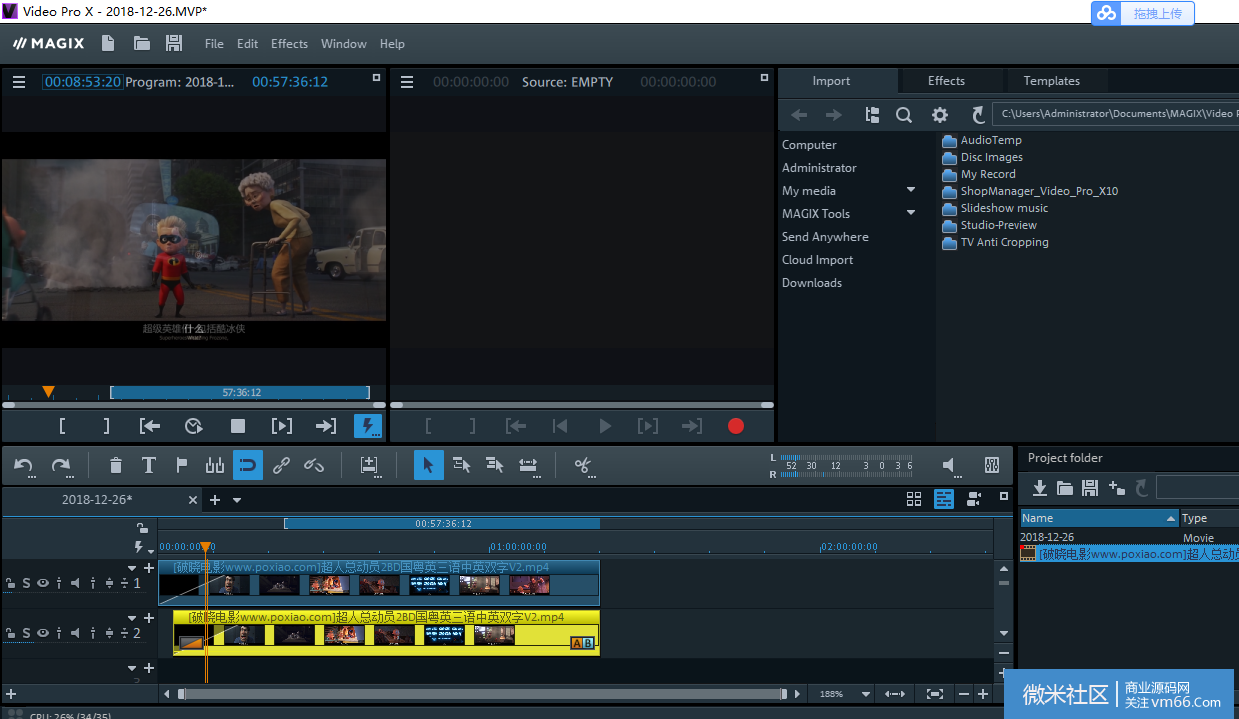Open the Window menu
The image size is (1239, 719).
tap(343, 43)
